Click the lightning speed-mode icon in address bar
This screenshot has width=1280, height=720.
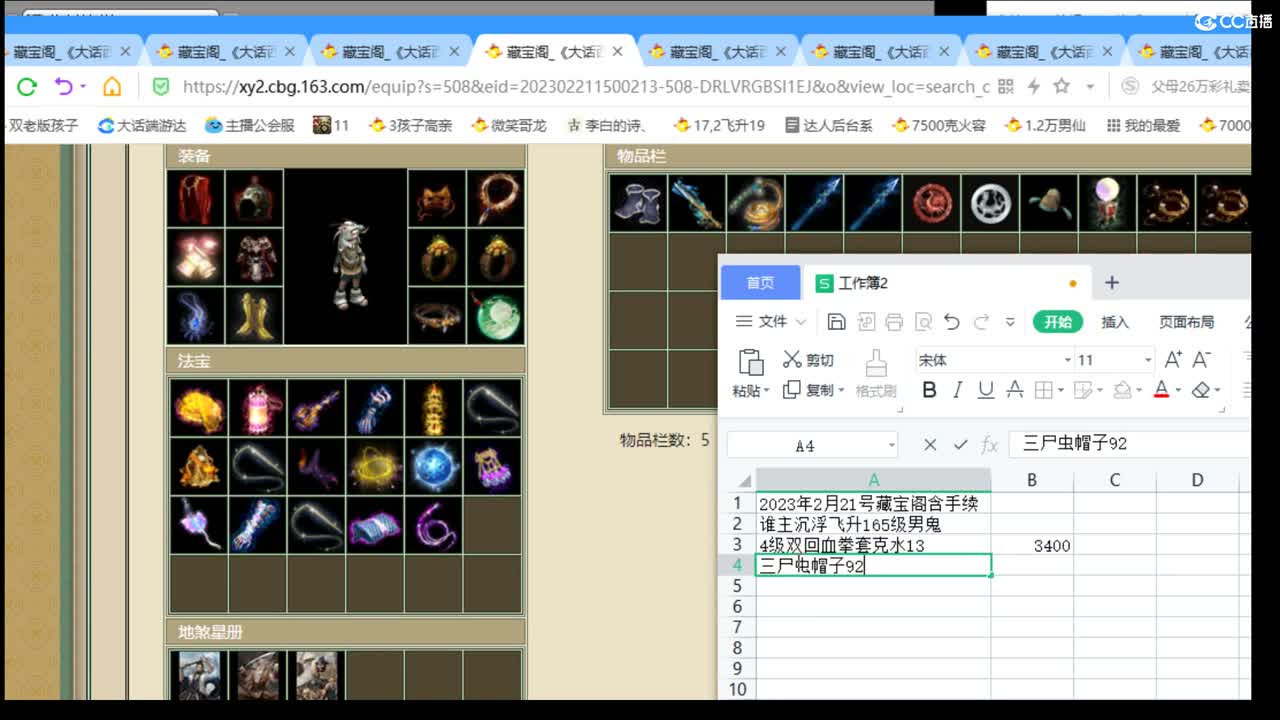point(1034,87)
